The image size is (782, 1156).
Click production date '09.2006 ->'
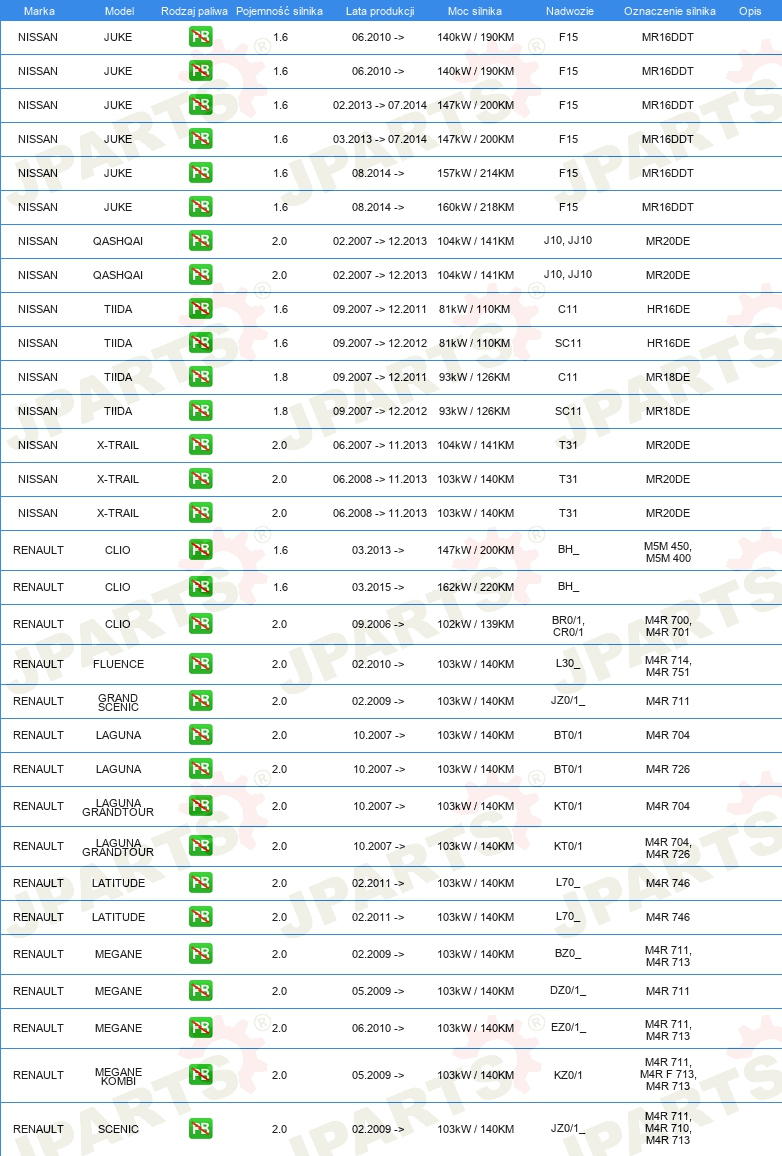coord(378,624)
